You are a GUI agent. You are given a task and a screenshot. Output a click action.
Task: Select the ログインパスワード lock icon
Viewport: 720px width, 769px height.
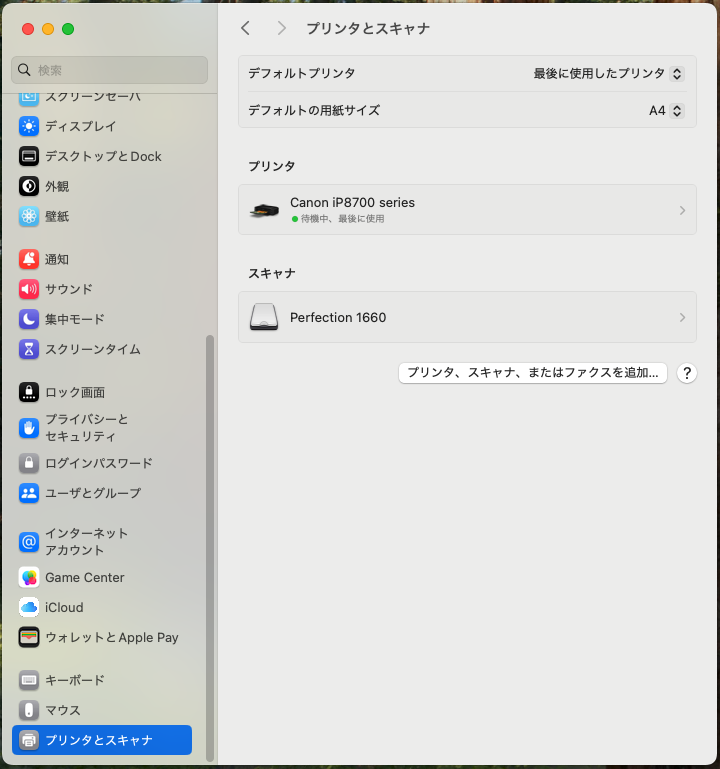click(x=29, y=463)
